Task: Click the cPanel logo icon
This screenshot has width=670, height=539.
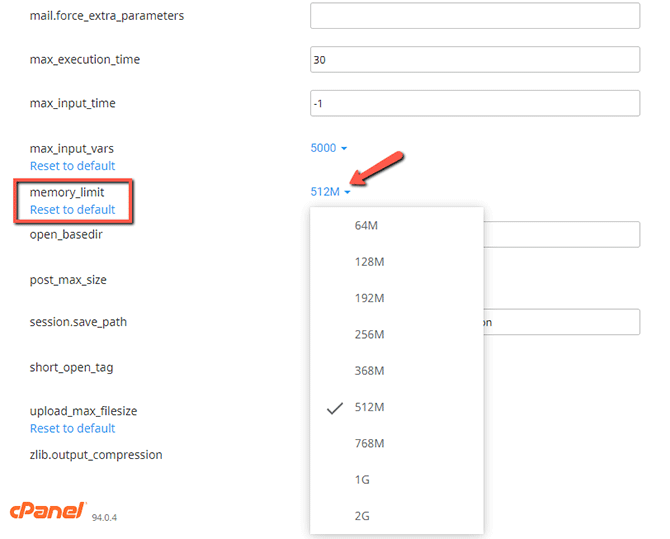Action: (x=49, y=510)
